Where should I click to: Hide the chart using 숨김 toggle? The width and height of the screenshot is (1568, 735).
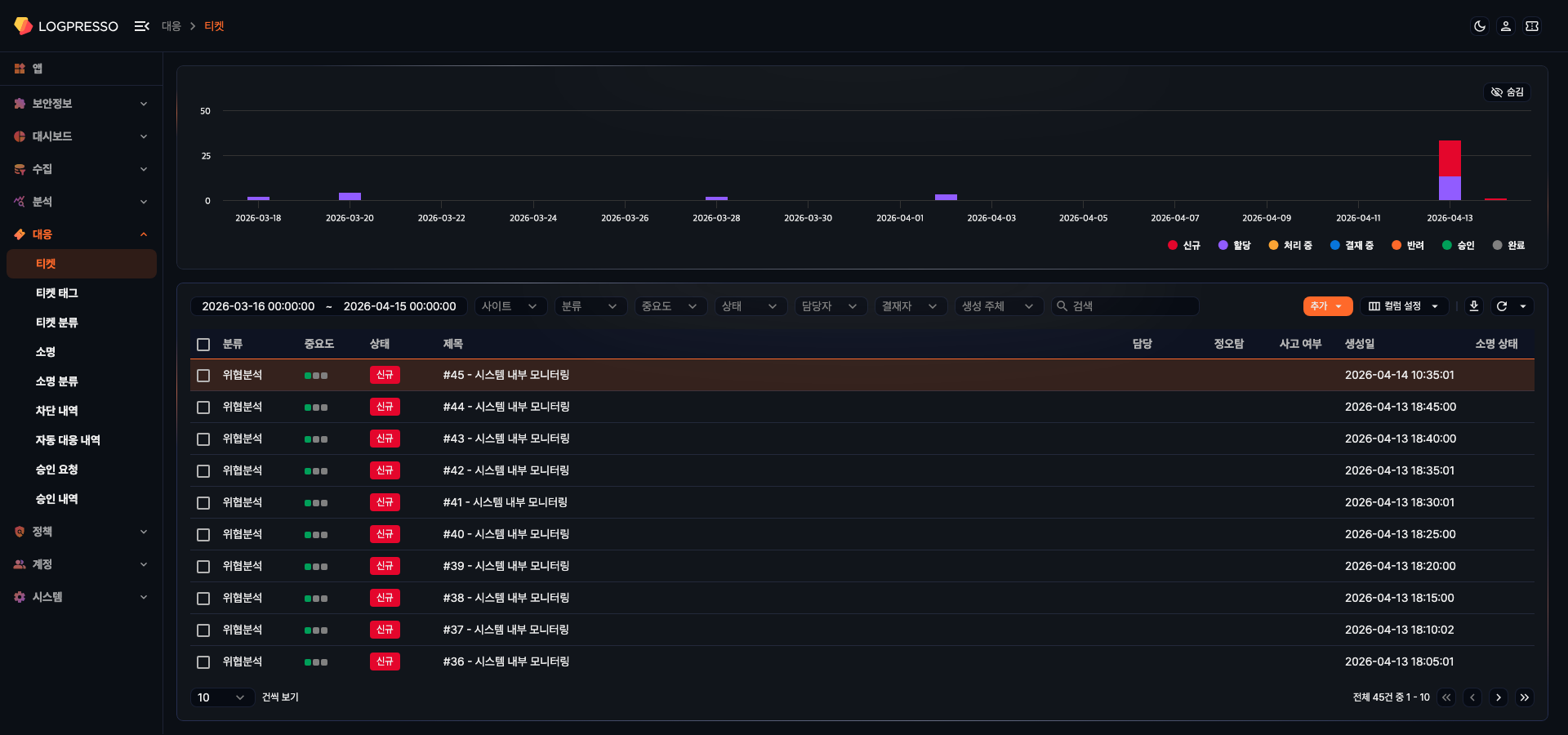click(x=1507, y=92)
